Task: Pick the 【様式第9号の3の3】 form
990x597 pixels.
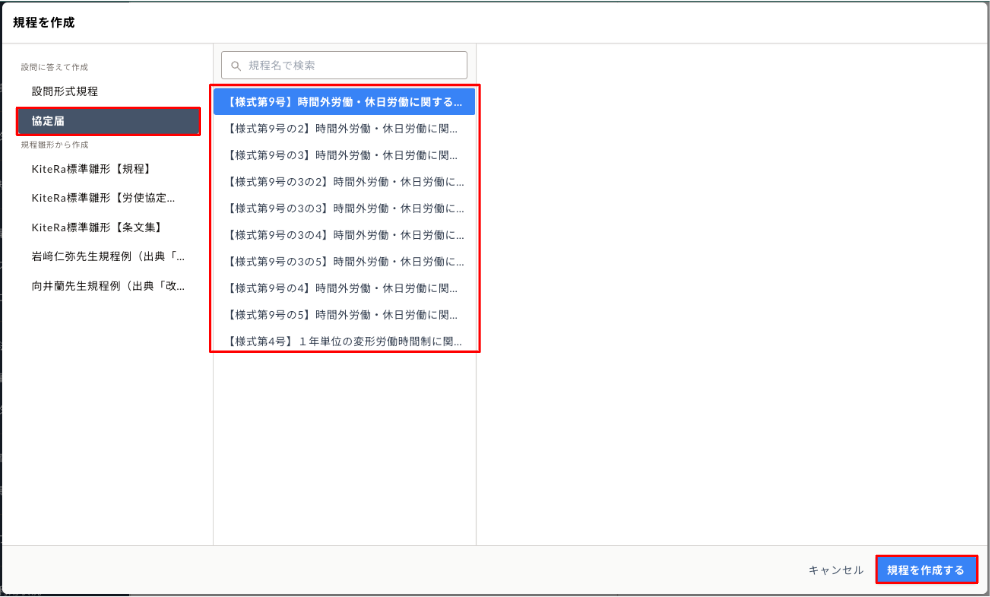Action: pyautogui.click(x=344, y=208)
